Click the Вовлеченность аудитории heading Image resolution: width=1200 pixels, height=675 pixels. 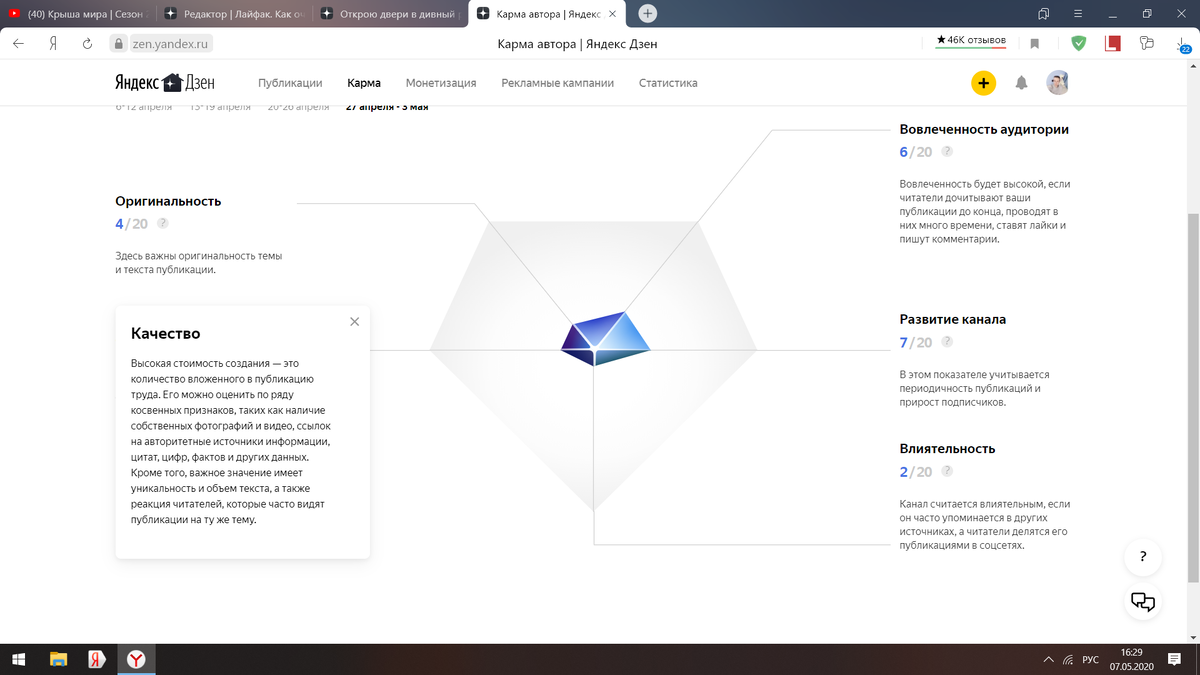pyautogui.click(x=984, y=129)
